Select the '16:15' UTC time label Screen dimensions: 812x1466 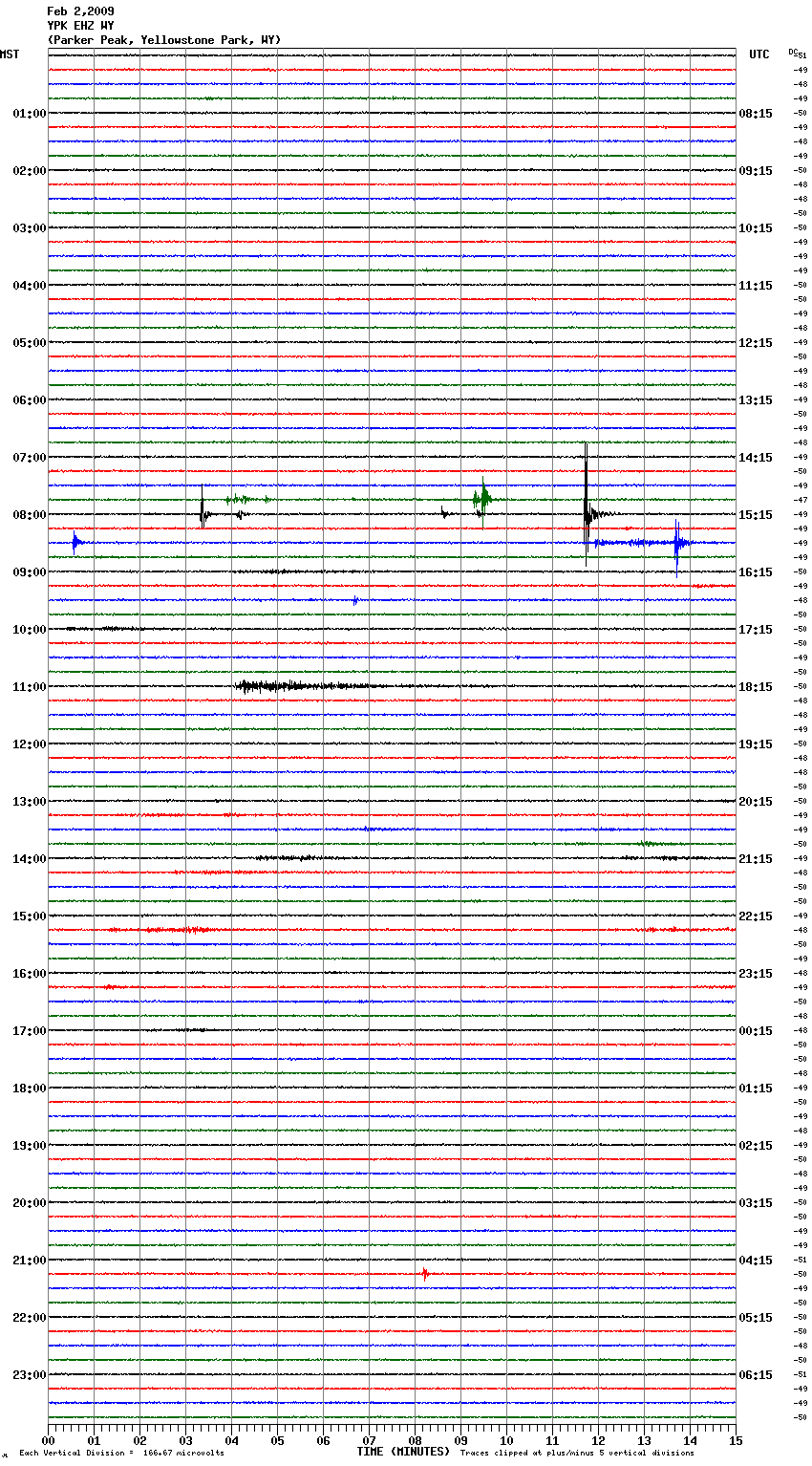tap(756, 572)
